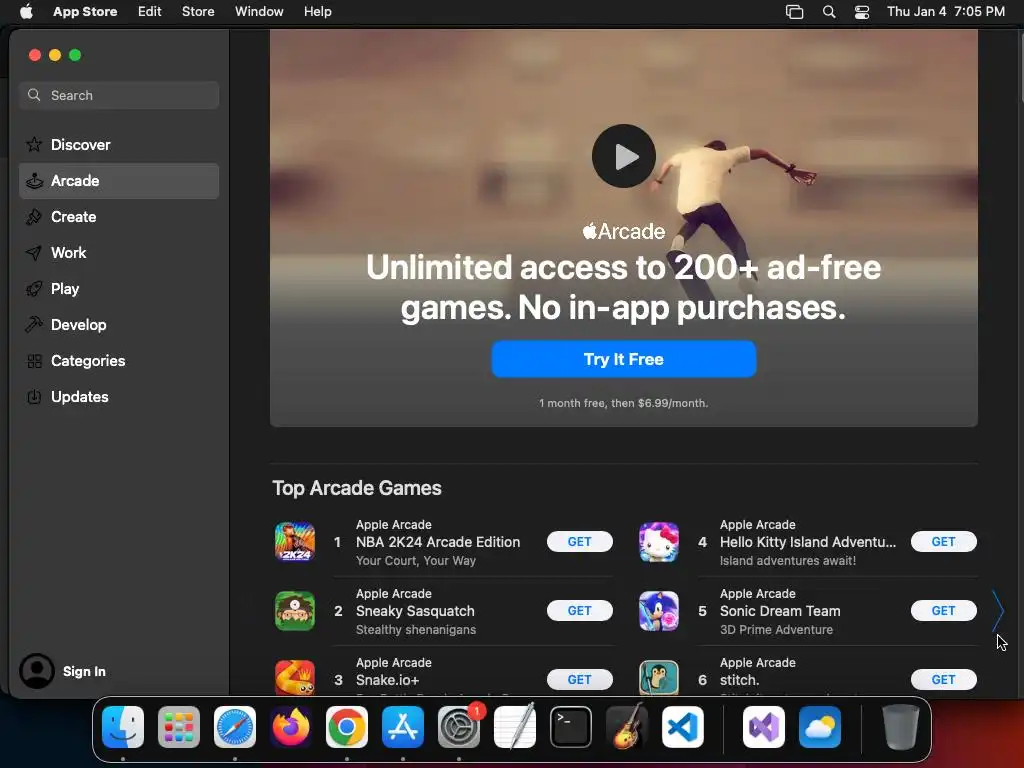Image resolution: width=1024 pixels, height=768 pixels.
Task: Open Visual Studio Code from Dock
Action: [x=683, y=727]
